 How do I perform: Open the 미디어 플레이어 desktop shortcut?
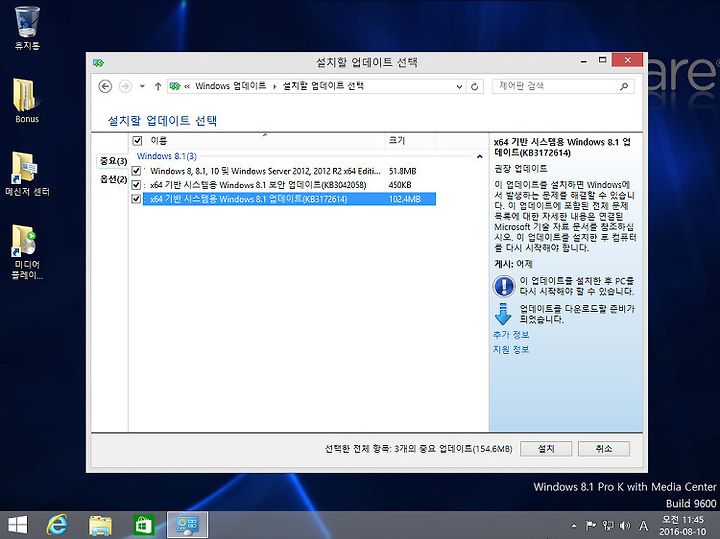pyautogui.click(x=27, y=252)
